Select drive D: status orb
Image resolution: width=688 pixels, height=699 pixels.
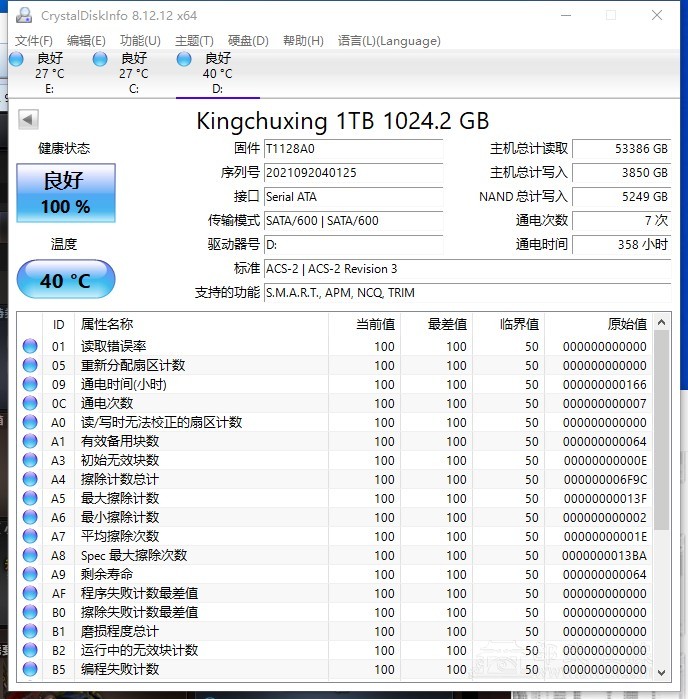point(184,59)
